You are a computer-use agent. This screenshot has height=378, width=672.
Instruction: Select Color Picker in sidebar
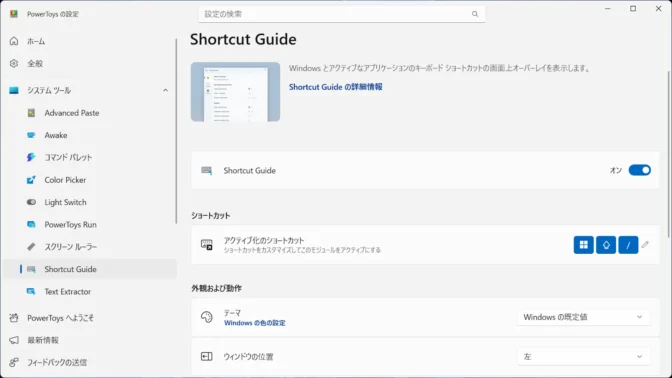(89, 180)
